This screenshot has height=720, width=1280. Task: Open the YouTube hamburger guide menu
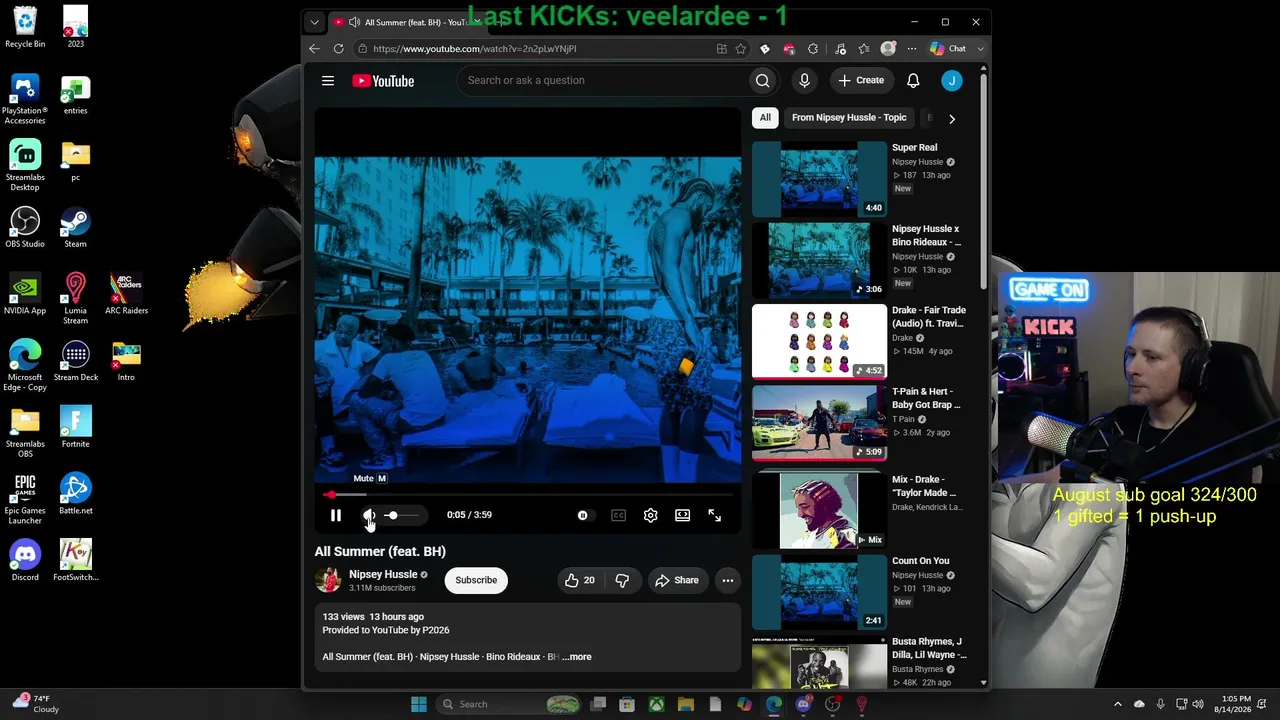[328, 80]
